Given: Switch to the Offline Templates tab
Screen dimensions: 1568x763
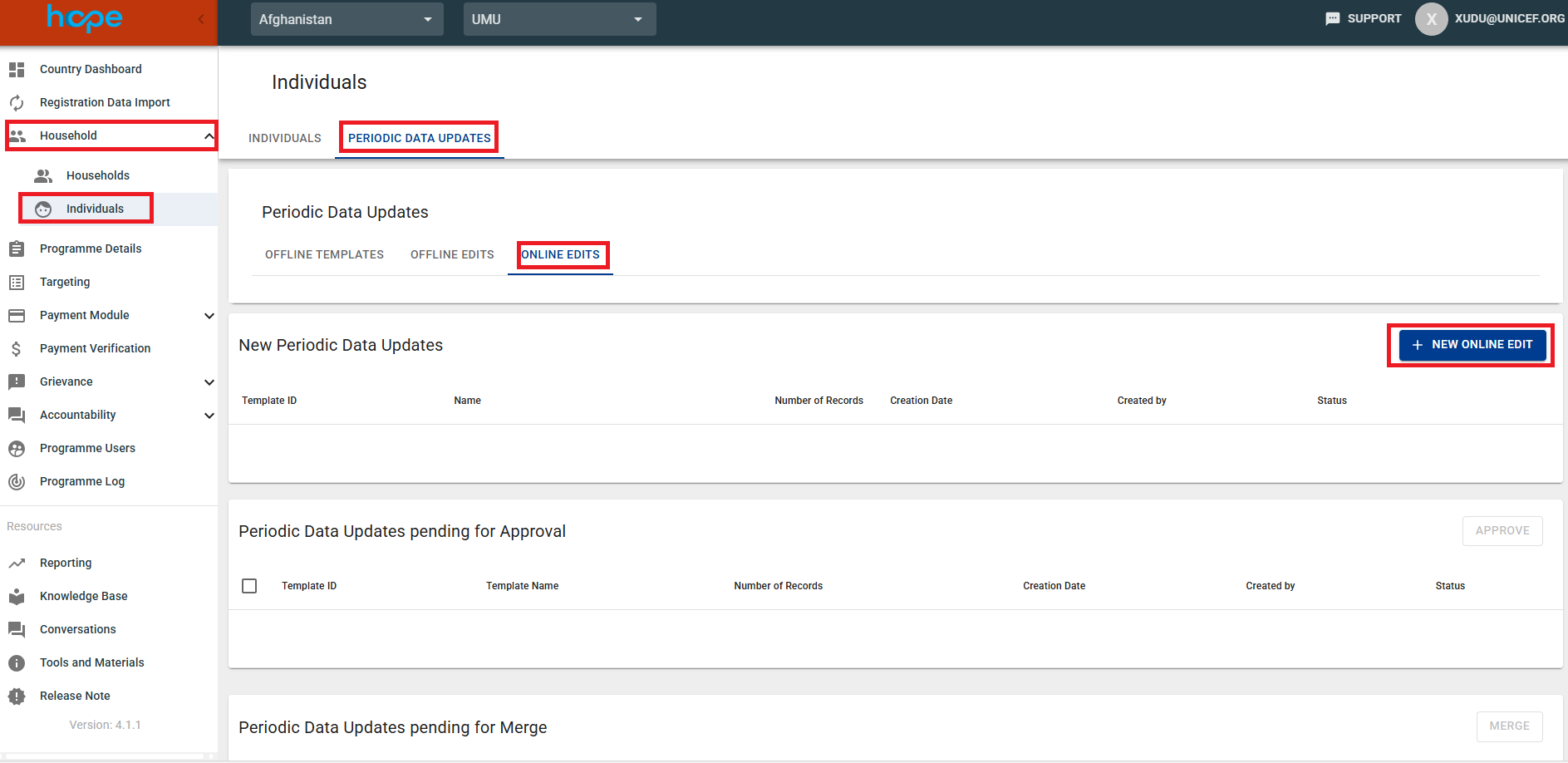Looking at the screenshot, I should point(324,255).
